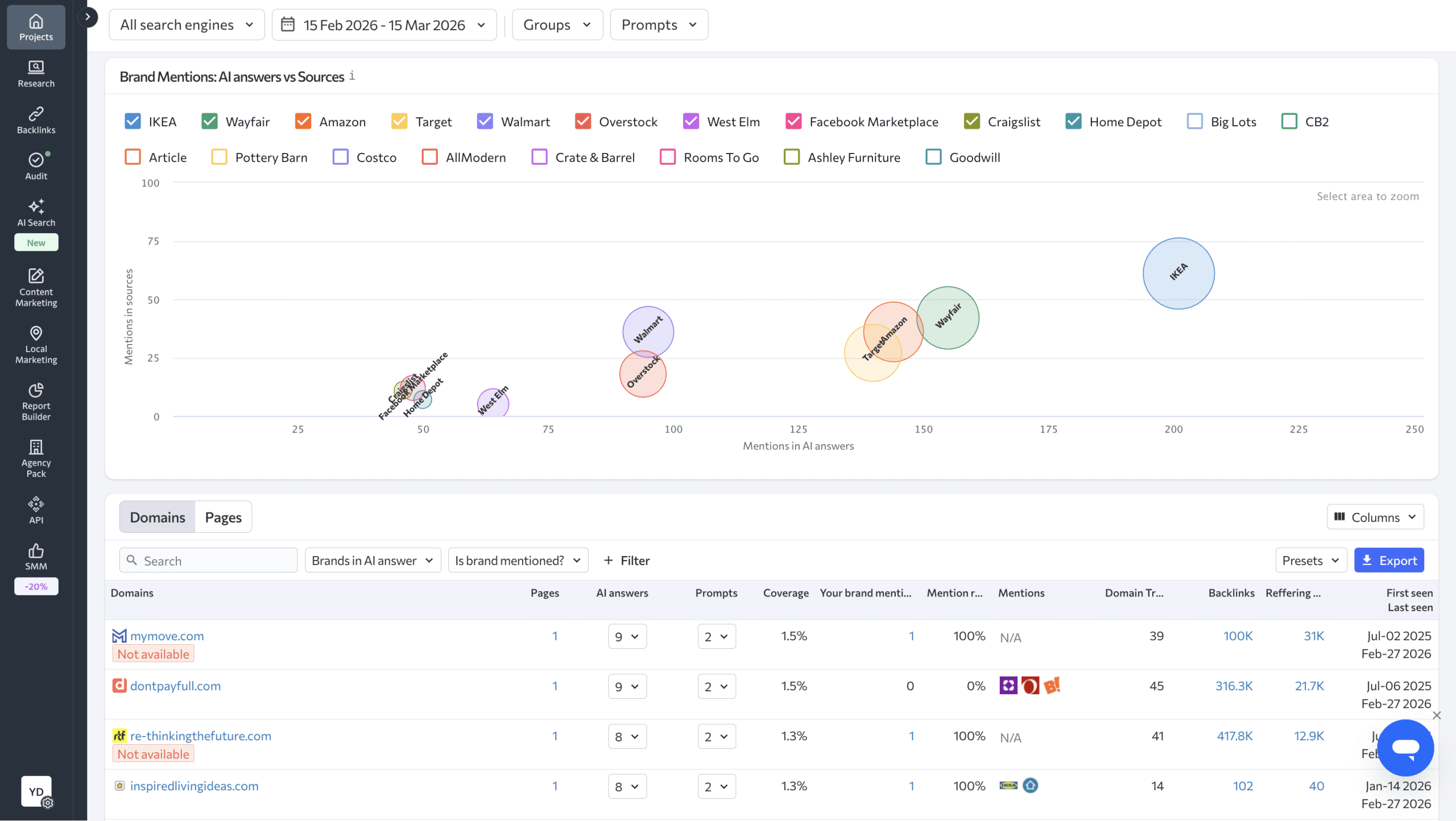This screenshot has width=1456, height=821.
Task: Enable the CB2 brand checkbox
Action: tap(1289, 121)
